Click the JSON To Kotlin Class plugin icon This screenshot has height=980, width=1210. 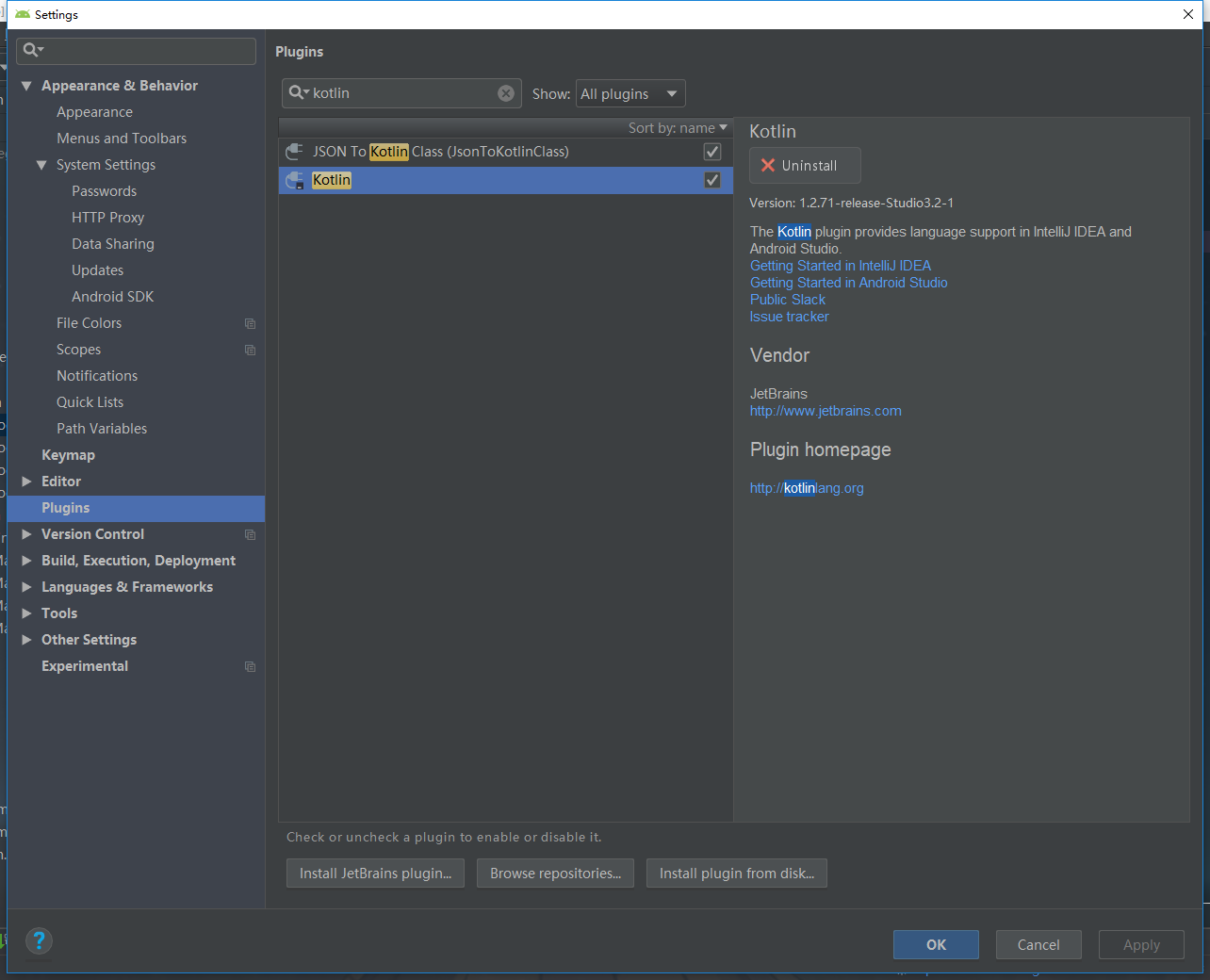[295, 151]
